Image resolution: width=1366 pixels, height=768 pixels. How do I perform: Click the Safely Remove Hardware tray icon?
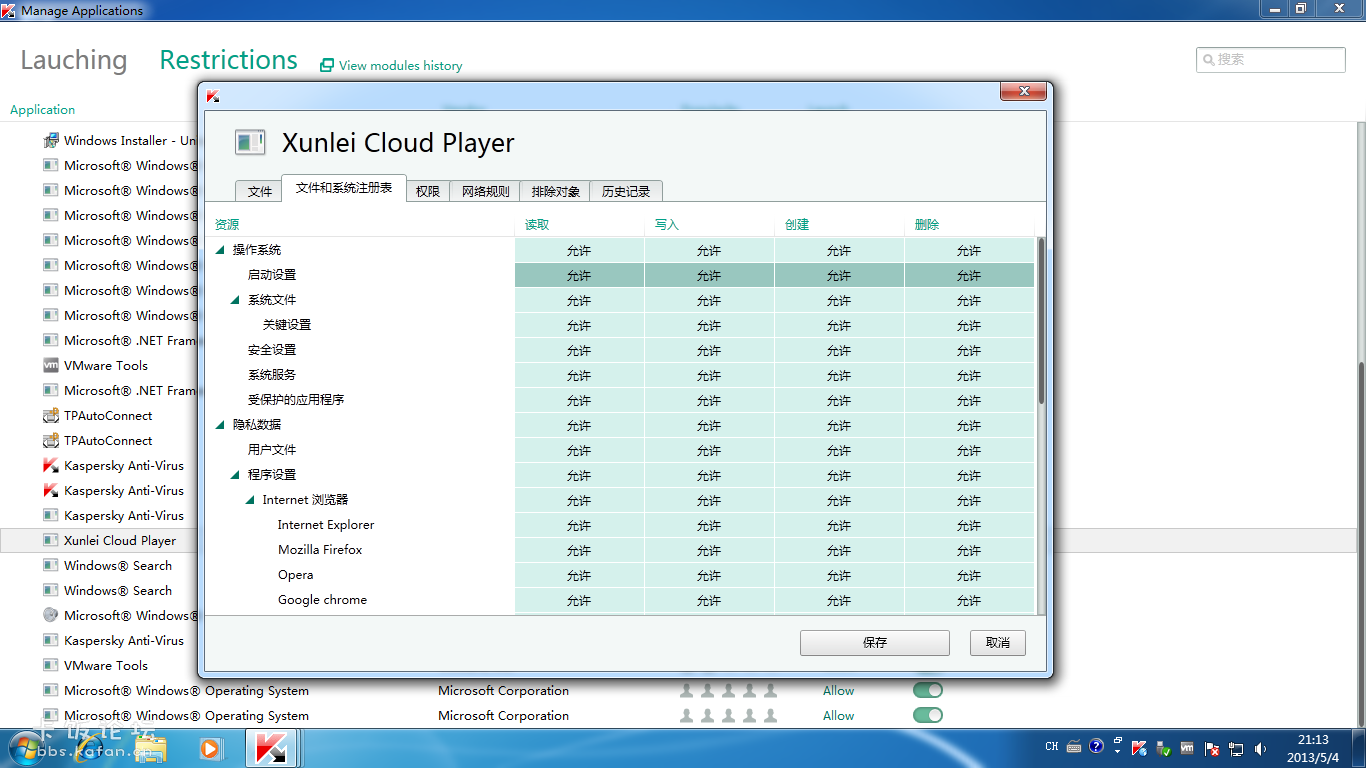tap(1163, 748)
